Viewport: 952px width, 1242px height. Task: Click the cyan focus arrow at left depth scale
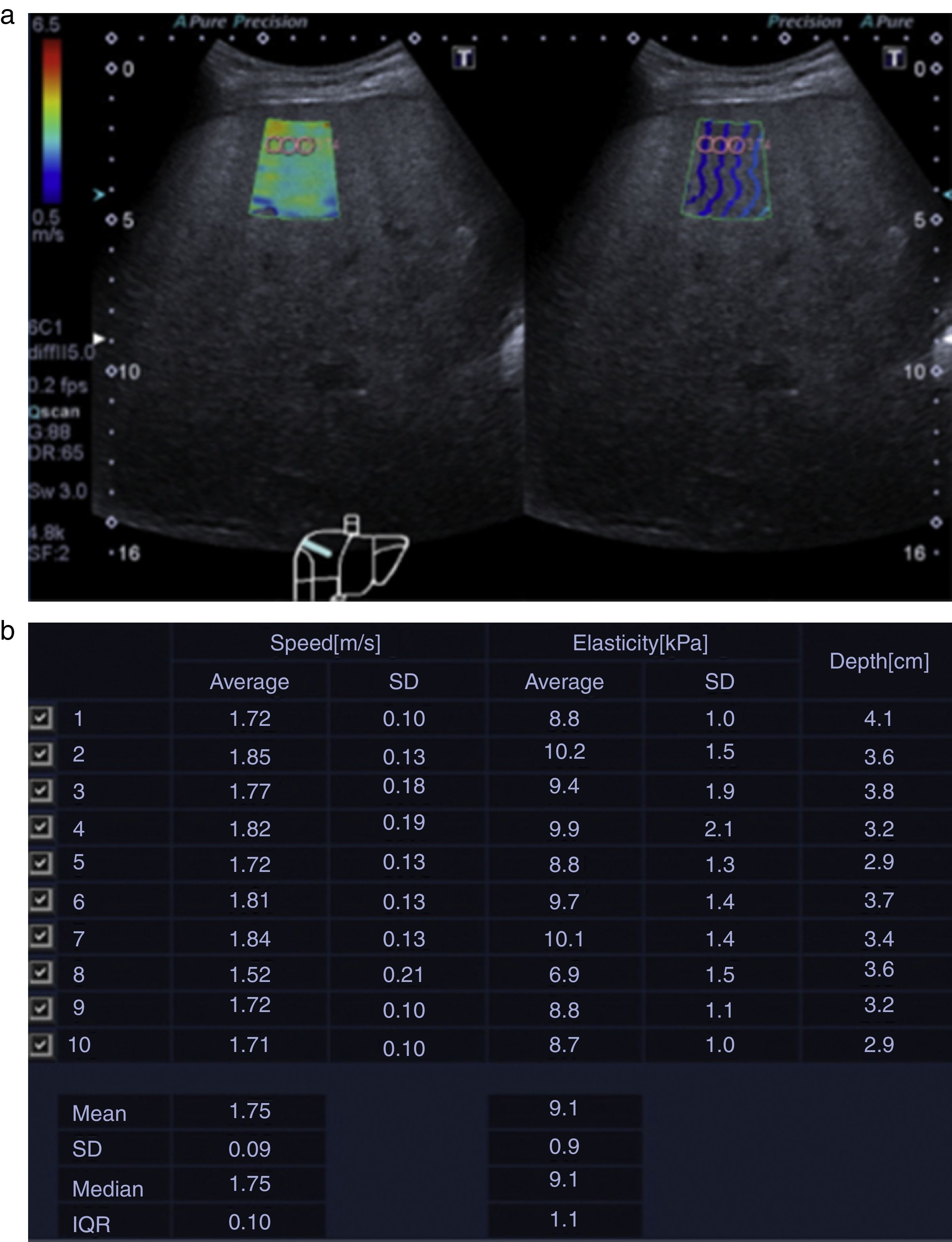[99, 195]
